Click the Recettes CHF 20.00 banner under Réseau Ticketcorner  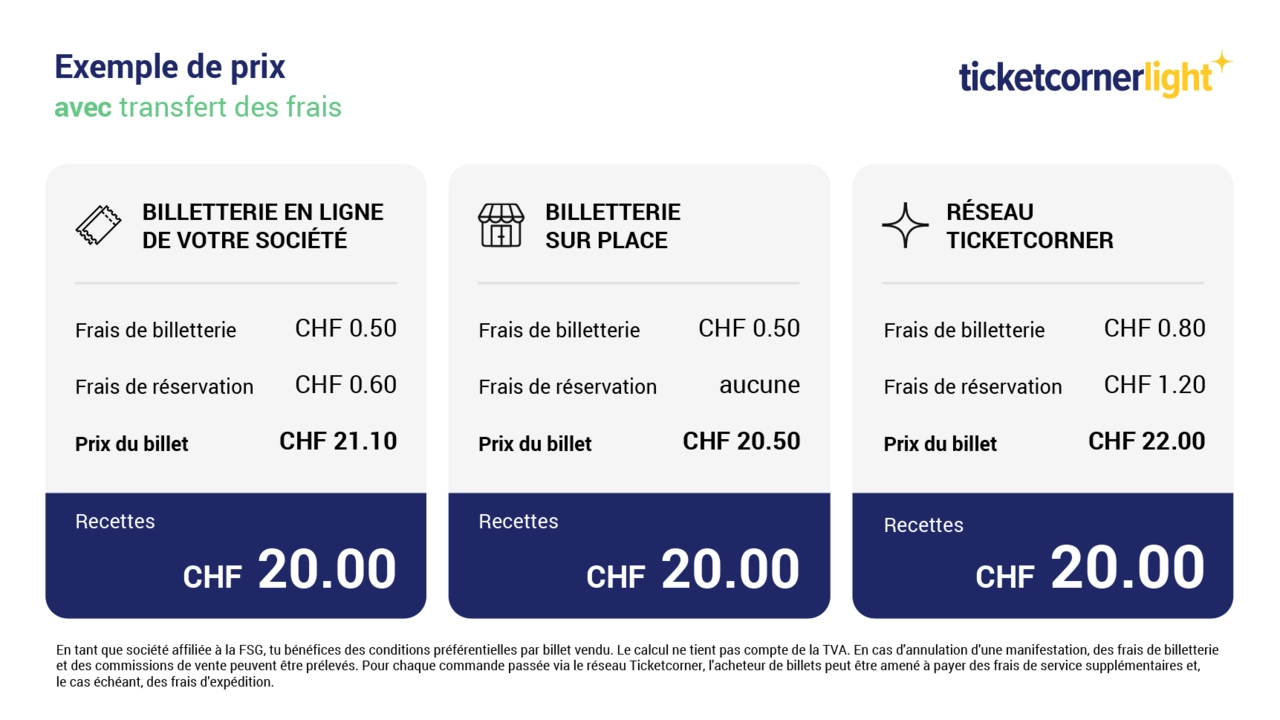point(1042,555)
